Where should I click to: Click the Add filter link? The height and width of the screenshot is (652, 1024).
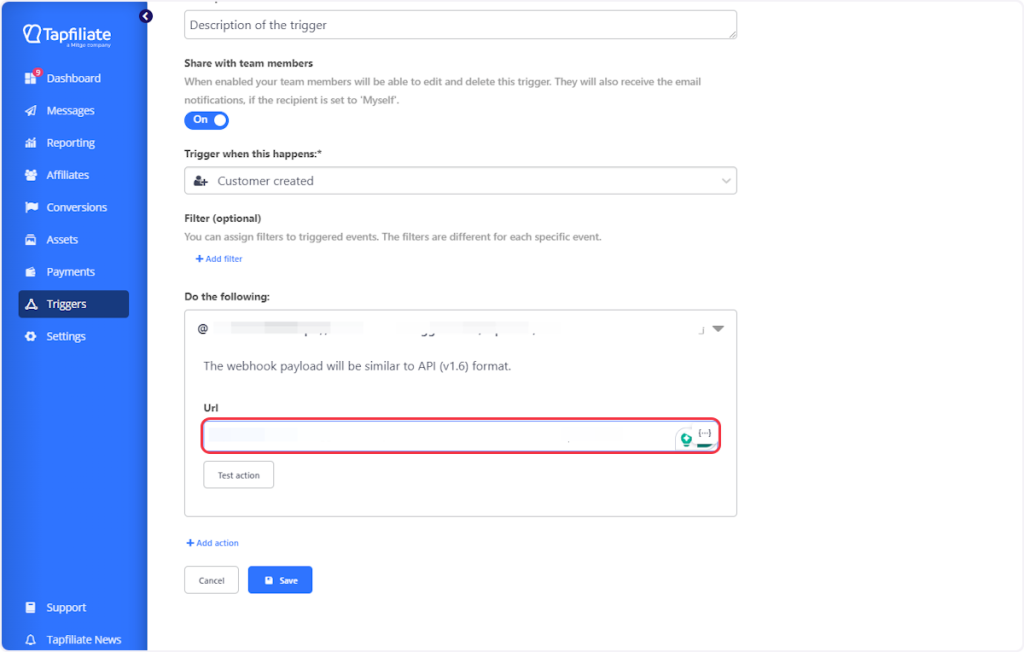(x=219, y=259)
